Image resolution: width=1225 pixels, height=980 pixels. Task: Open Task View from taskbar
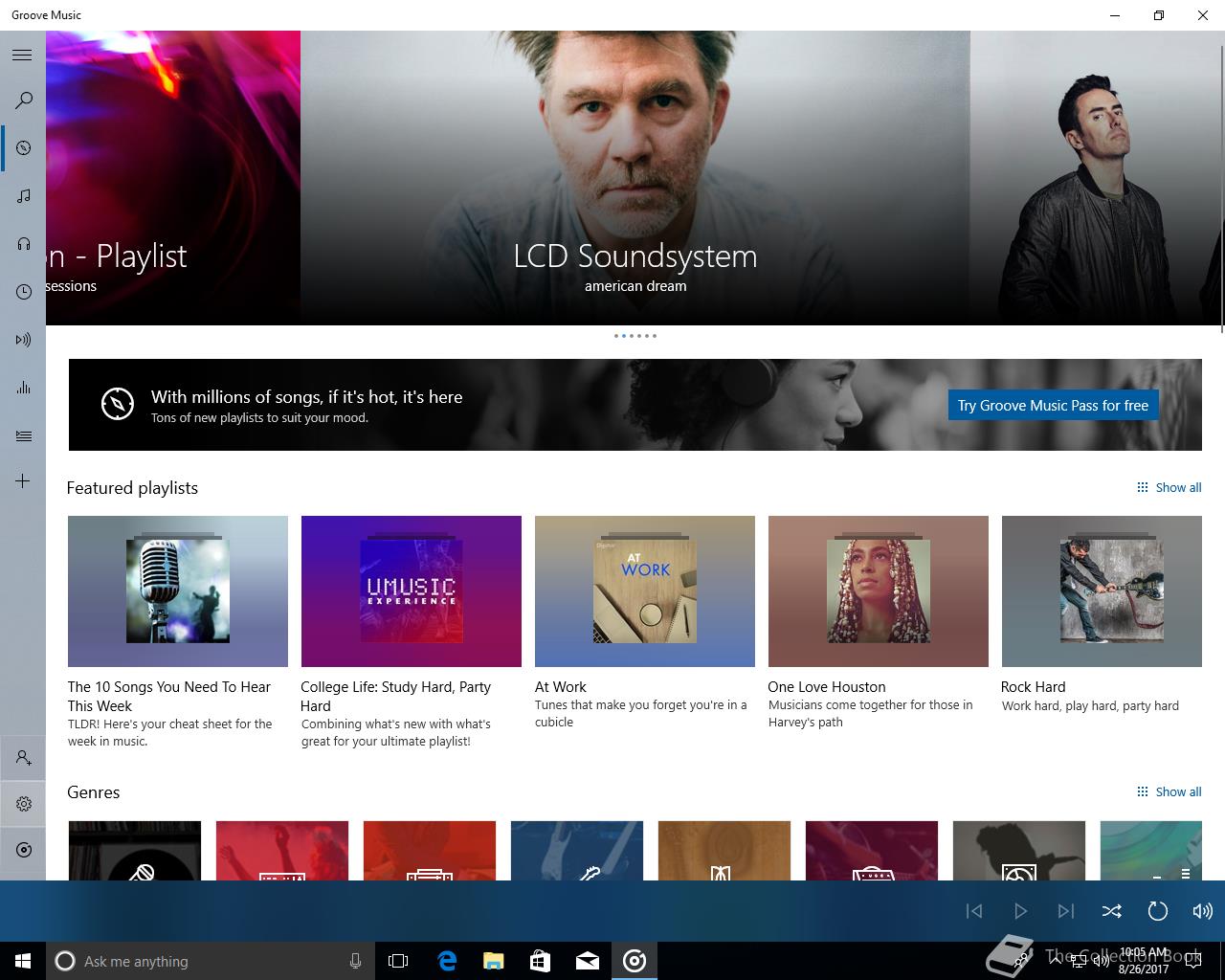398,961
